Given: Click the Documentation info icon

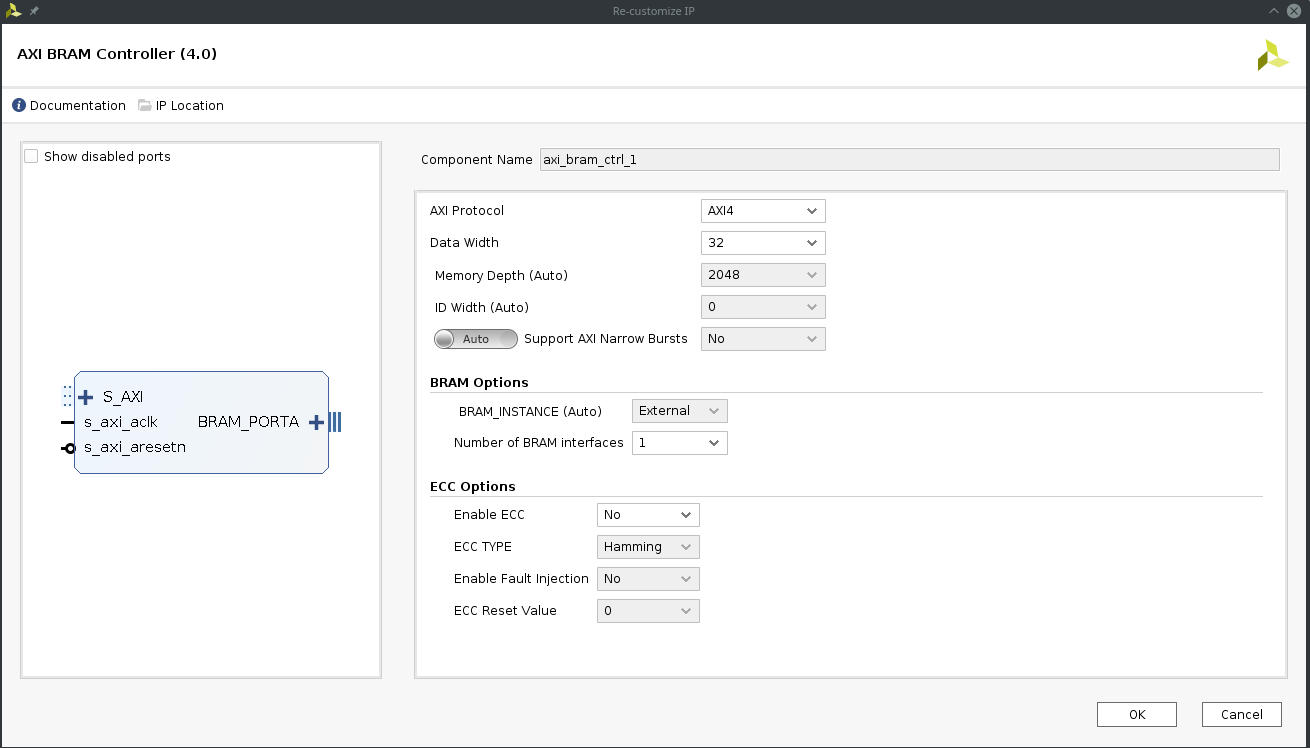Looking at the screenshot, I should pyautogui.click(x=19, y=106).
